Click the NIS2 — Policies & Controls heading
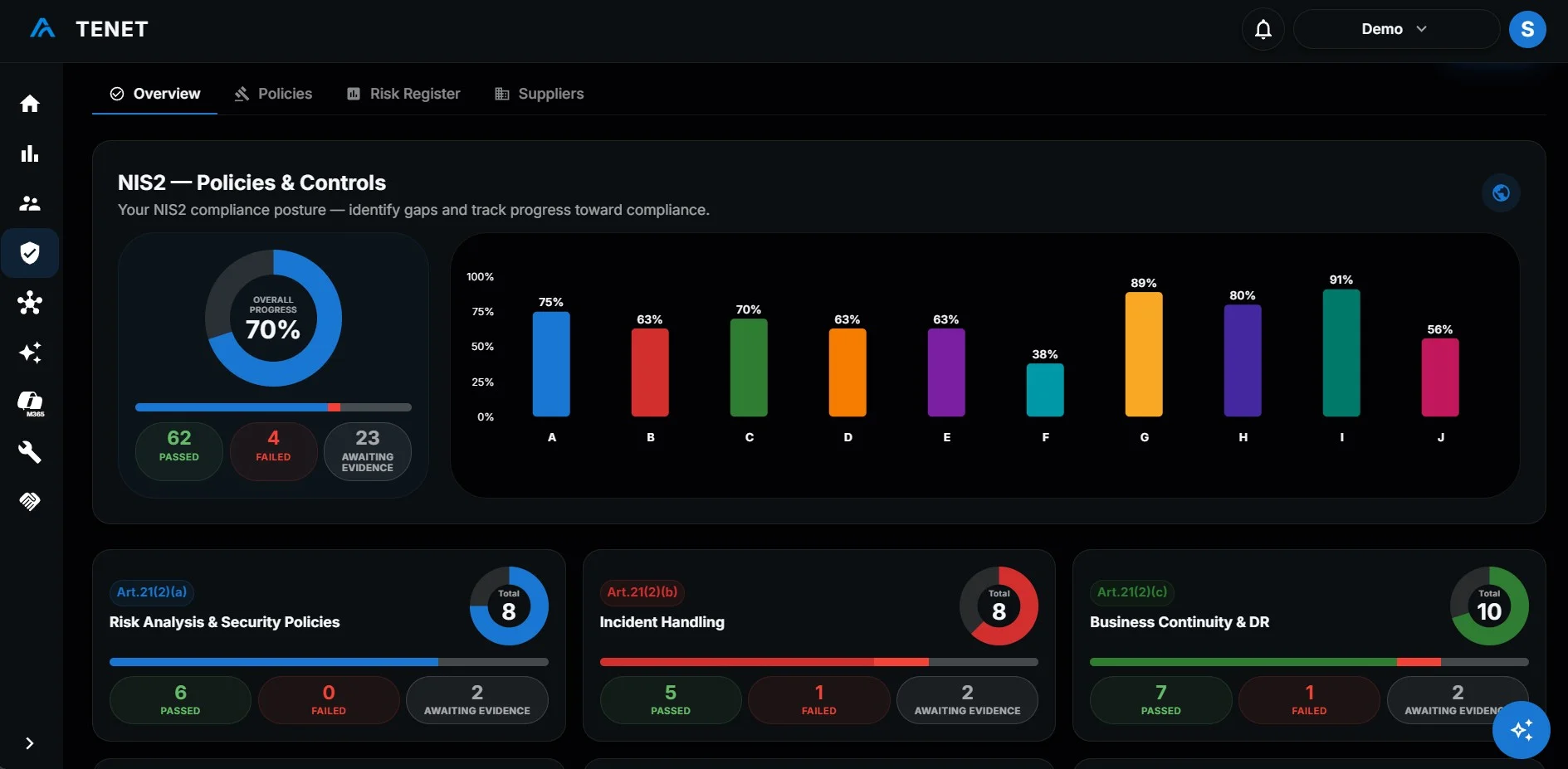Screen dimensions: 1568x769 point(252,183)
